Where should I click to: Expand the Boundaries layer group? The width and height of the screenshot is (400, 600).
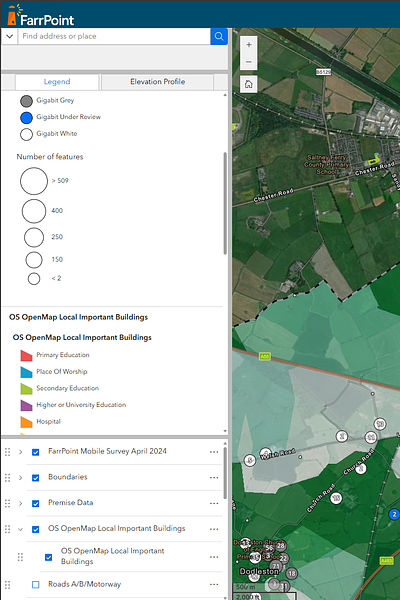(20, 478)
